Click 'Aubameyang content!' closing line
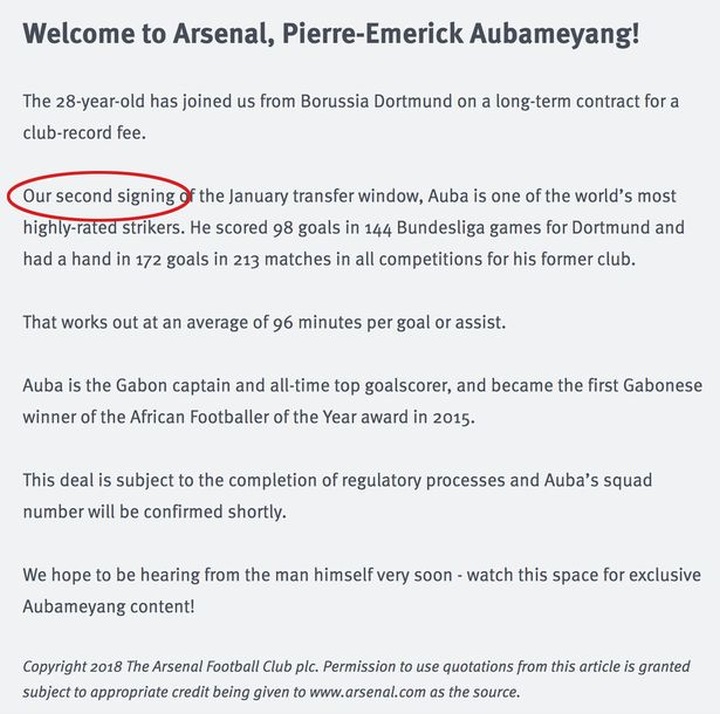The width and height of the screenshot is (720, 714). (x=109, y=607)
